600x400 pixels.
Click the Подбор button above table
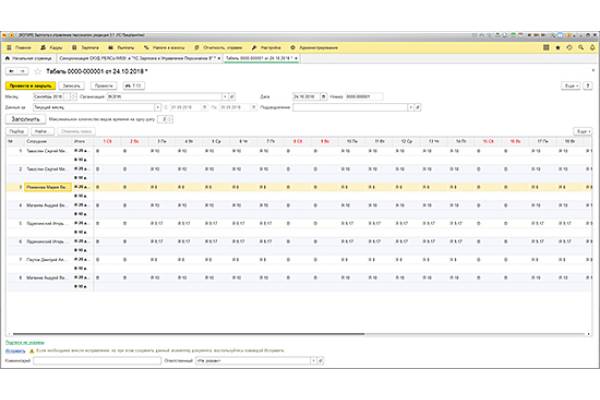tap(17, 131)
